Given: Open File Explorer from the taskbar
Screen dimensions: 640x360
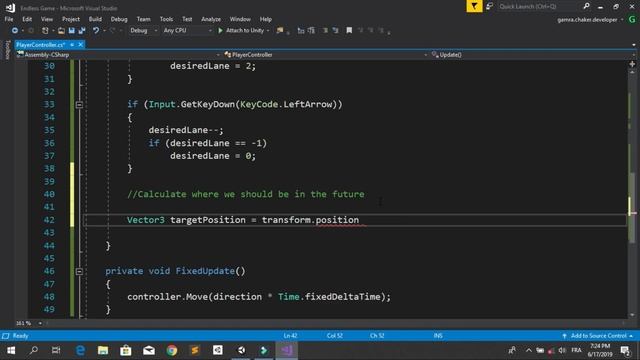Looking at the screenshot, I should click(x=103, y=350).
